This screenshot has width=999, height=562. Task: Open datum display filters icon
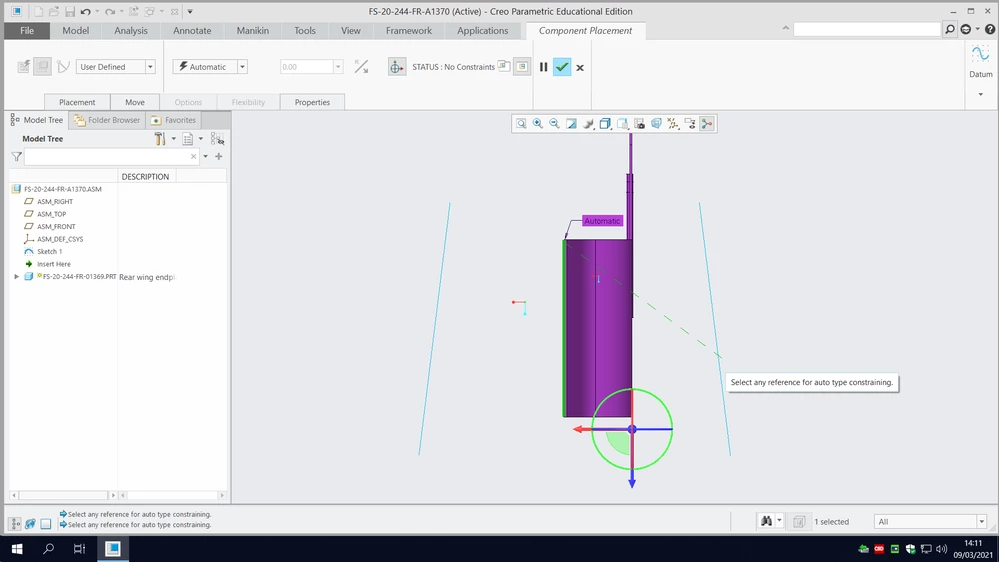pos(673,124)
